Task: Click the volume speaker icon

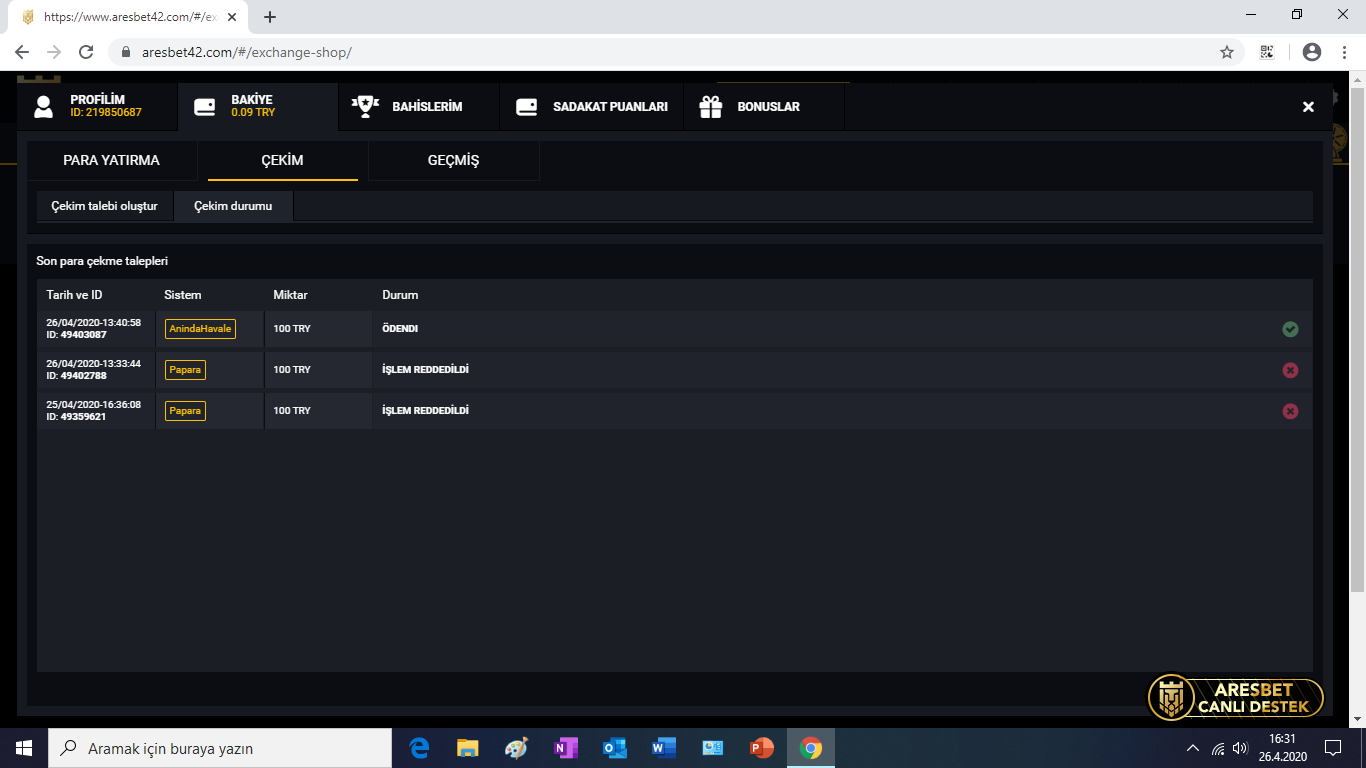Action: [x=1241, y=748]
